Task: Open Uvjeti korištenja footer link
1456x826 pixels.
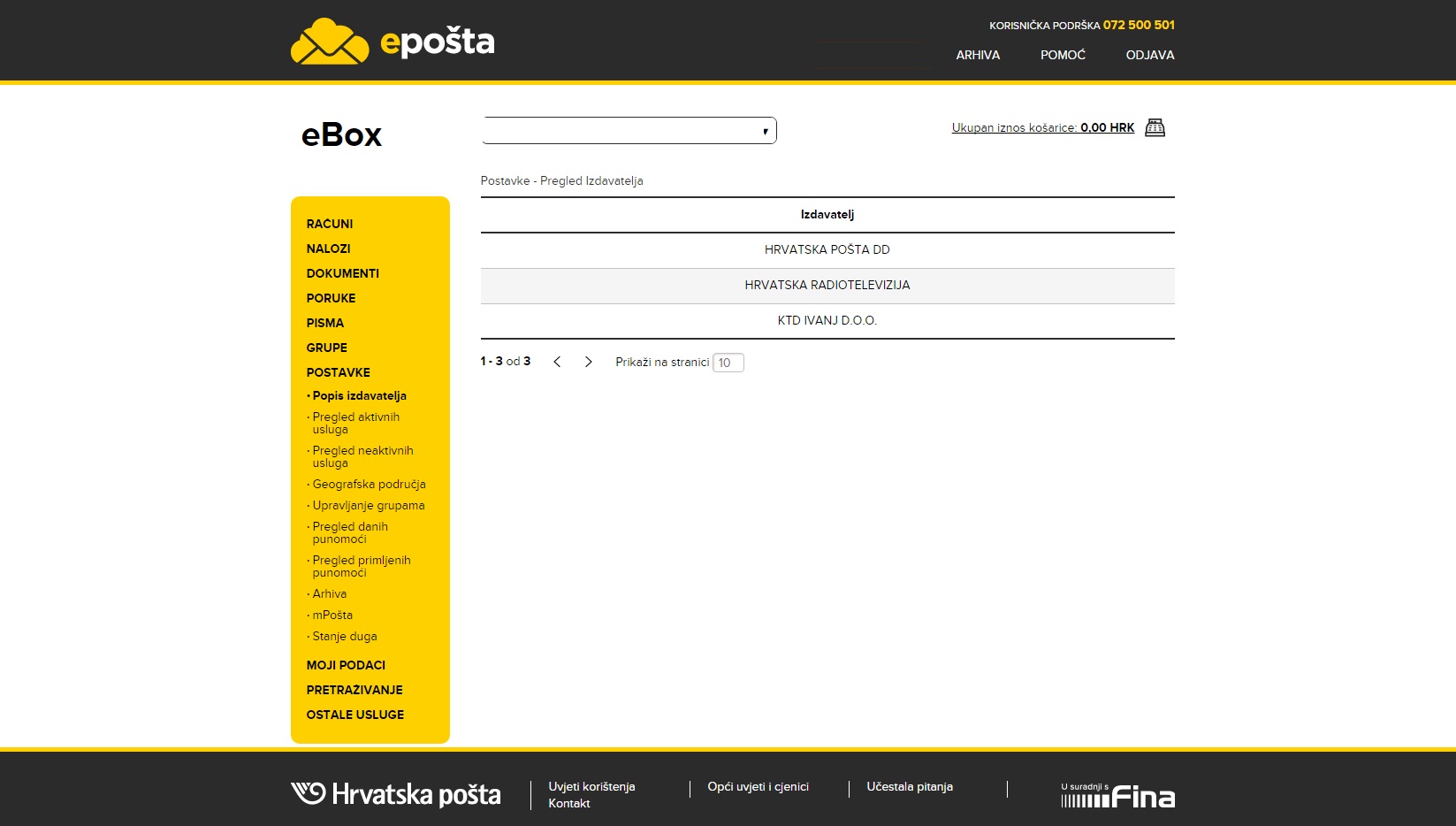Action: [591, 786]
